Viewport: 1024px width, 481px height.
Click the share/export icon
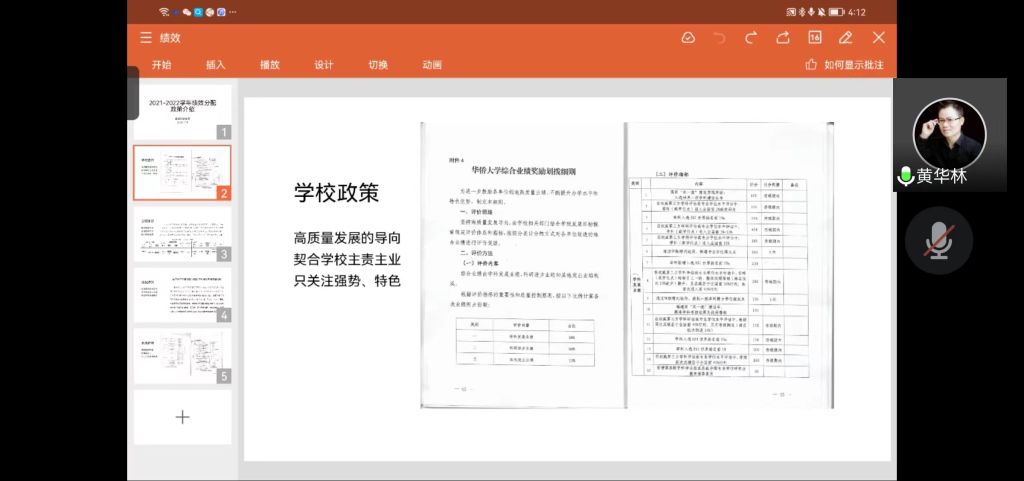(783, 38)
